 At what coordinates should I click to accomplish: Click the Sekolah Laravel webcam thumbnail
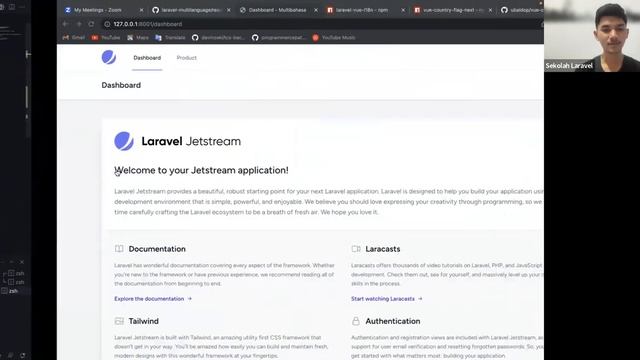(592, 36)
